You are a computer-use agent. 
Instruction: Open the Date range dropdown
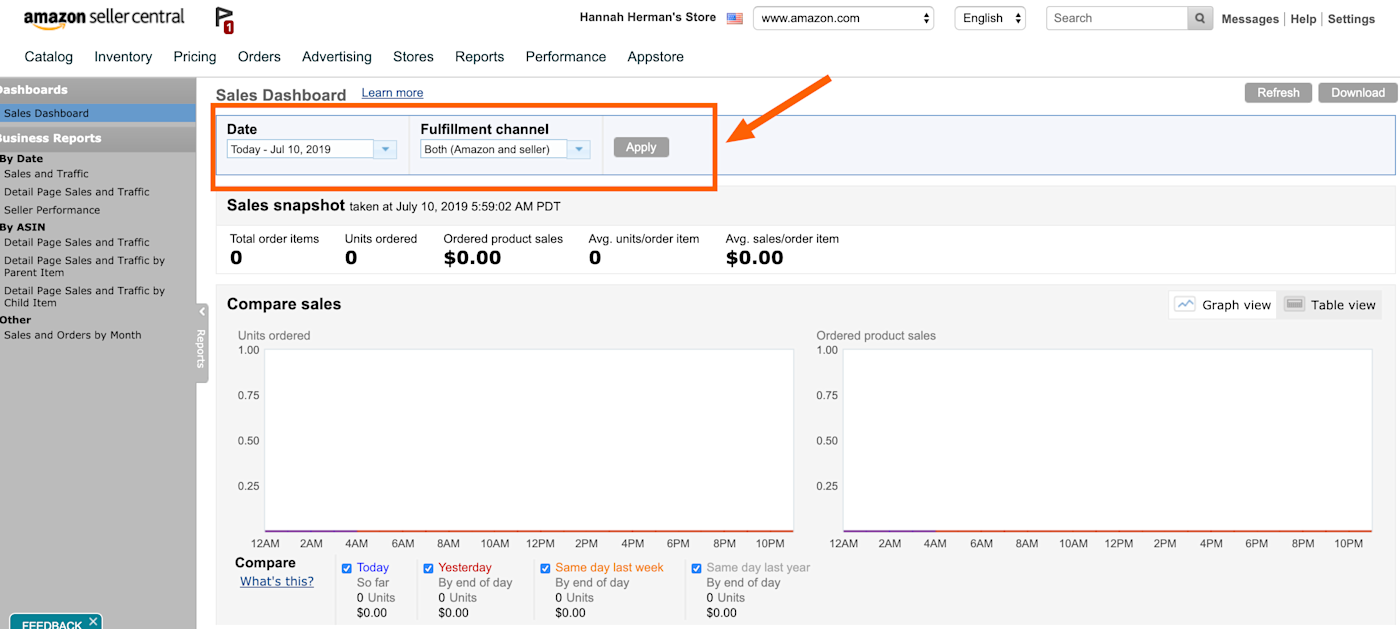pos(312,149)
